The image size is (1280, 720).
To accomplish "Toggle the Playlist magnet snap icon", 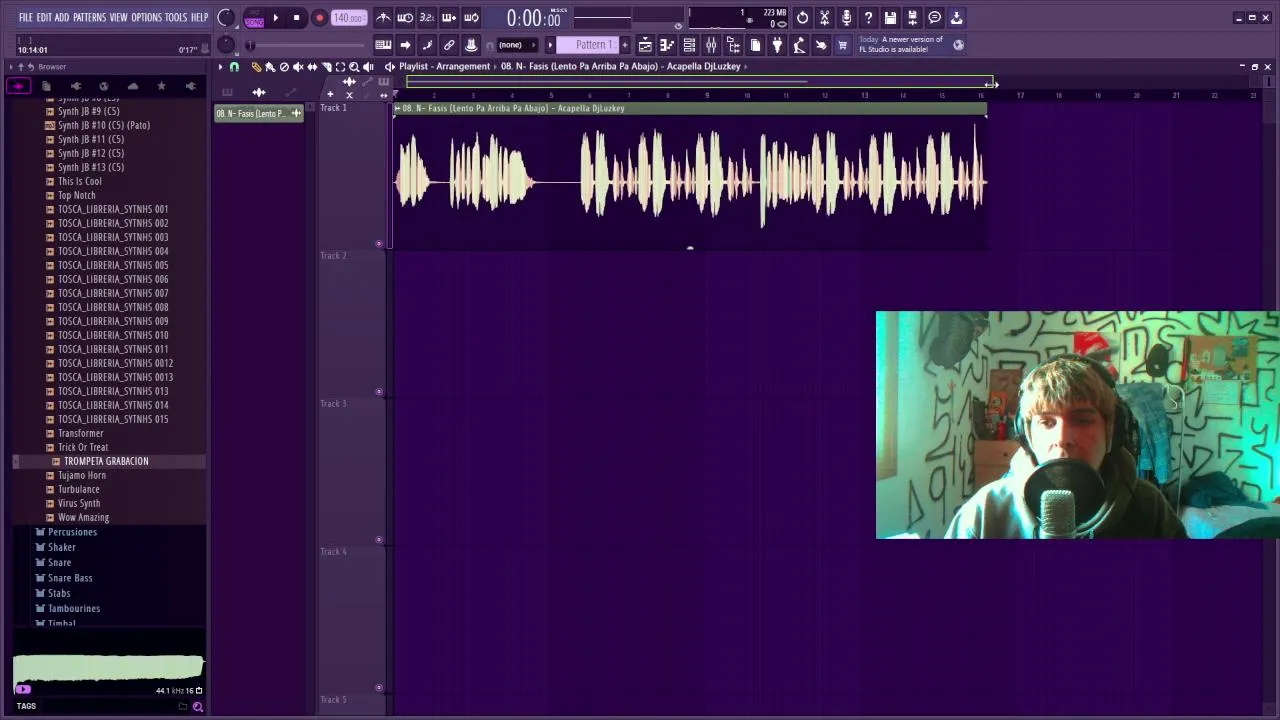I will pos(235,67).
